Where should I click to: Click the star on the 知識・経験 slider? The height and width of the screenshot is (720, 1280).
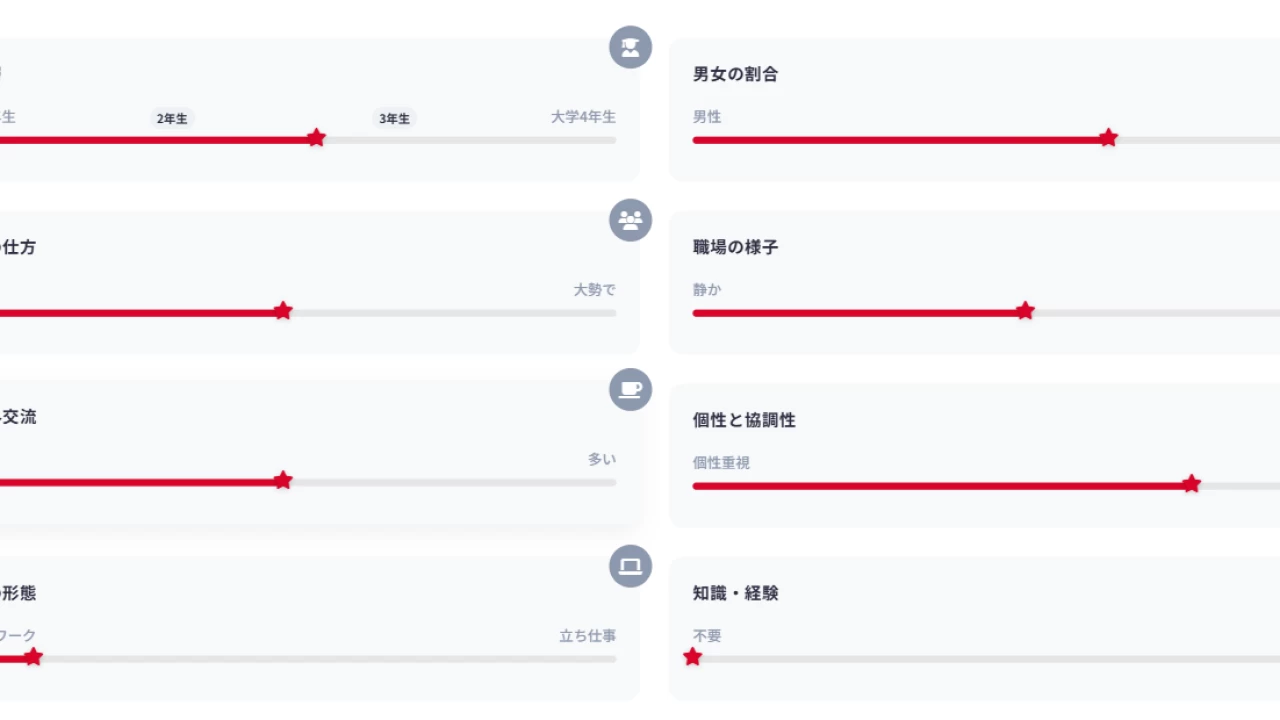tap(693, 657)
